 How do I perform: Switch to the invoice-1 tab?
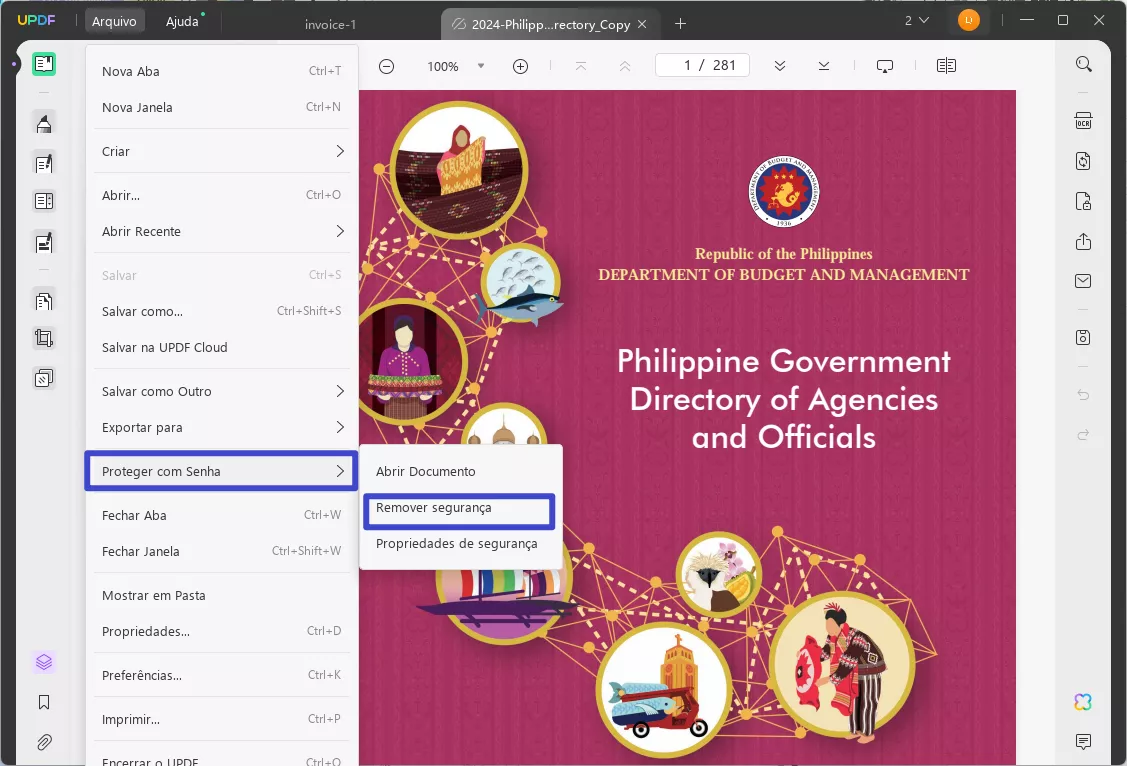coord(330,24)
